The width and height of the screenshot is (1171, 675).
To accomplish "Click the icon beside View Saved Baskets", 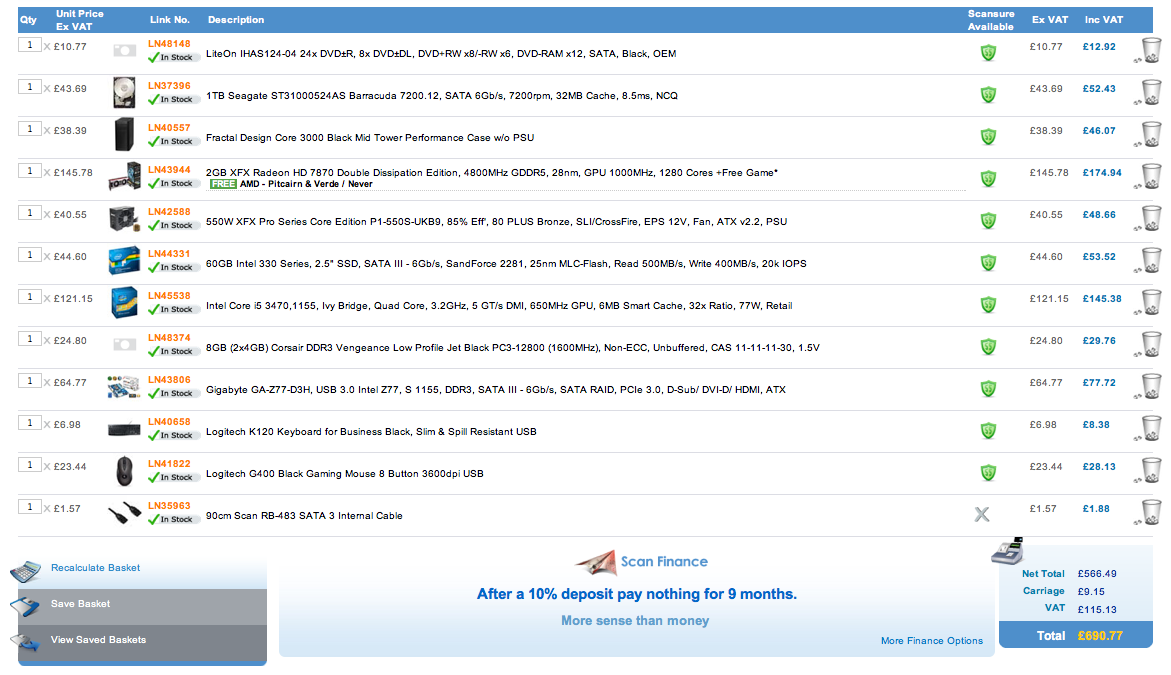I will point(25,641).
